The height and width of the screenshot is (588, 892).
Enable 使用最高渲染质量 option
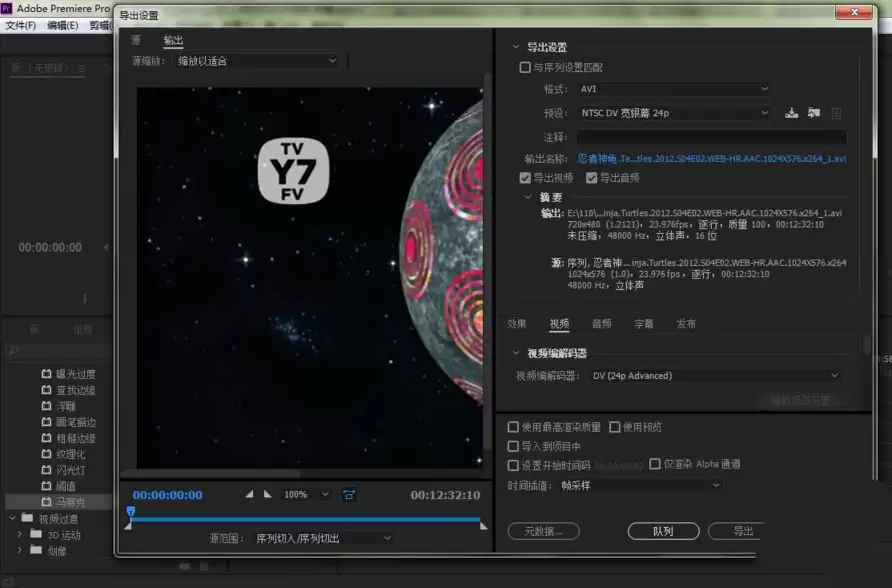pyautogui.click(x=515, y=426)
